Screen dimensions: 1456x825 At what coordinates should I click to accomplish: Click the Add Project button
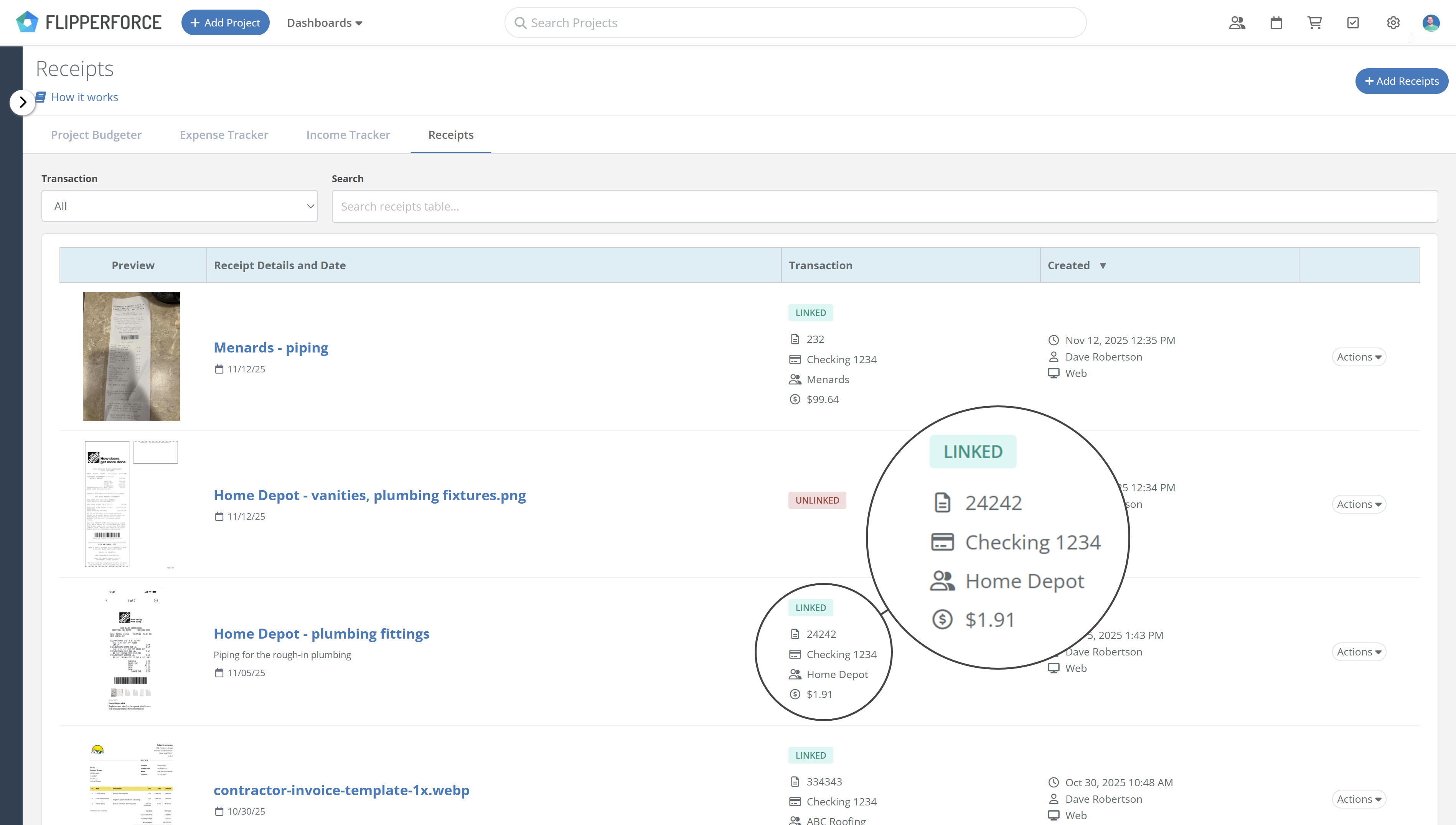[225, 23]
